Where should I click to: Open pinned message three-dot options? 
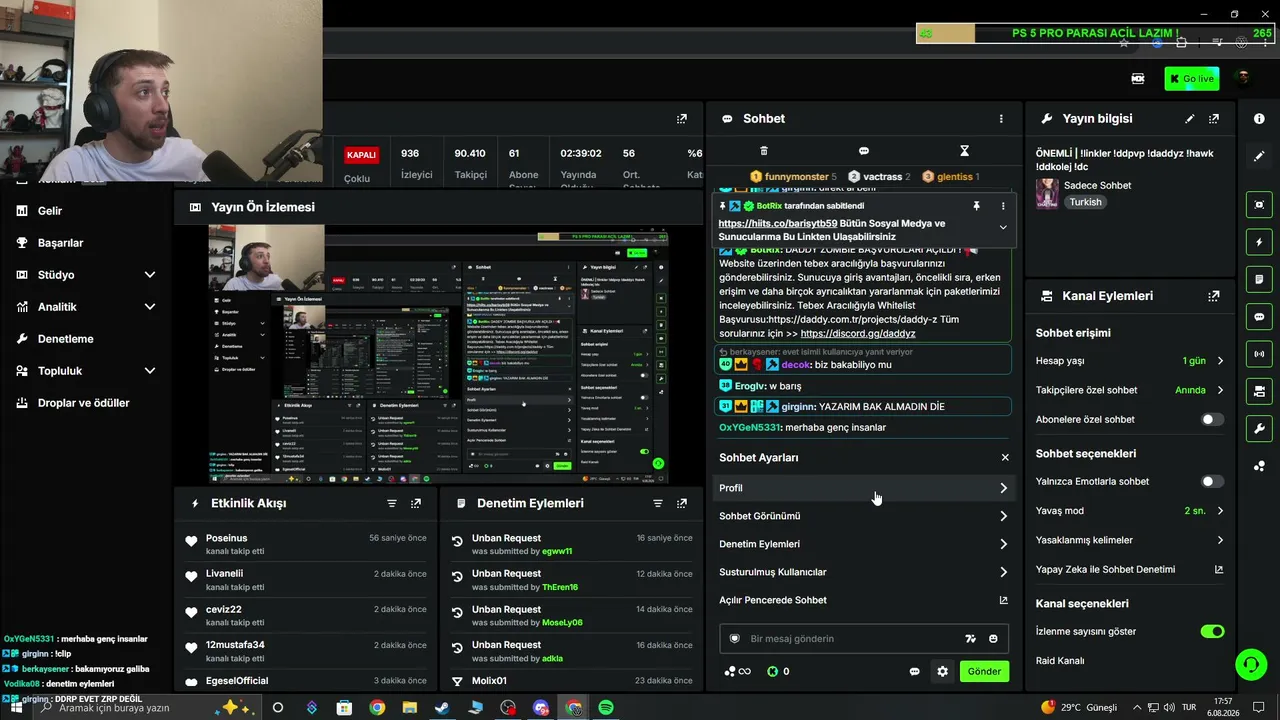pos(1003,206)
